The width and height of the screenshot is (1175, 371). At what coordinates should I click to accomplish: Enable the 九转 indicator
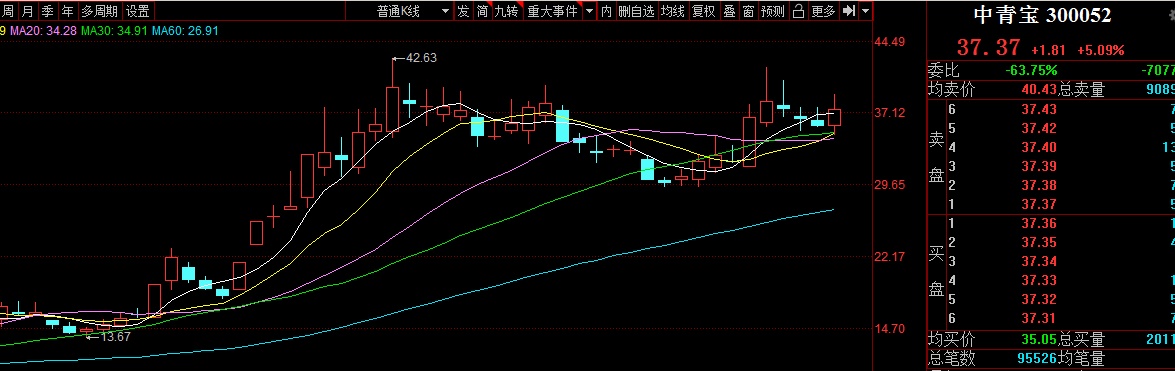(507, 10)
